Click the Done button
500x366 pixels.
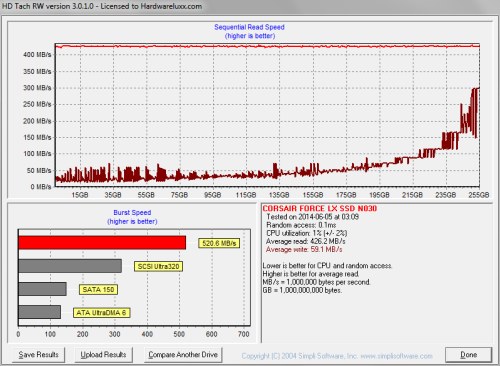click(x=468, y=355)
